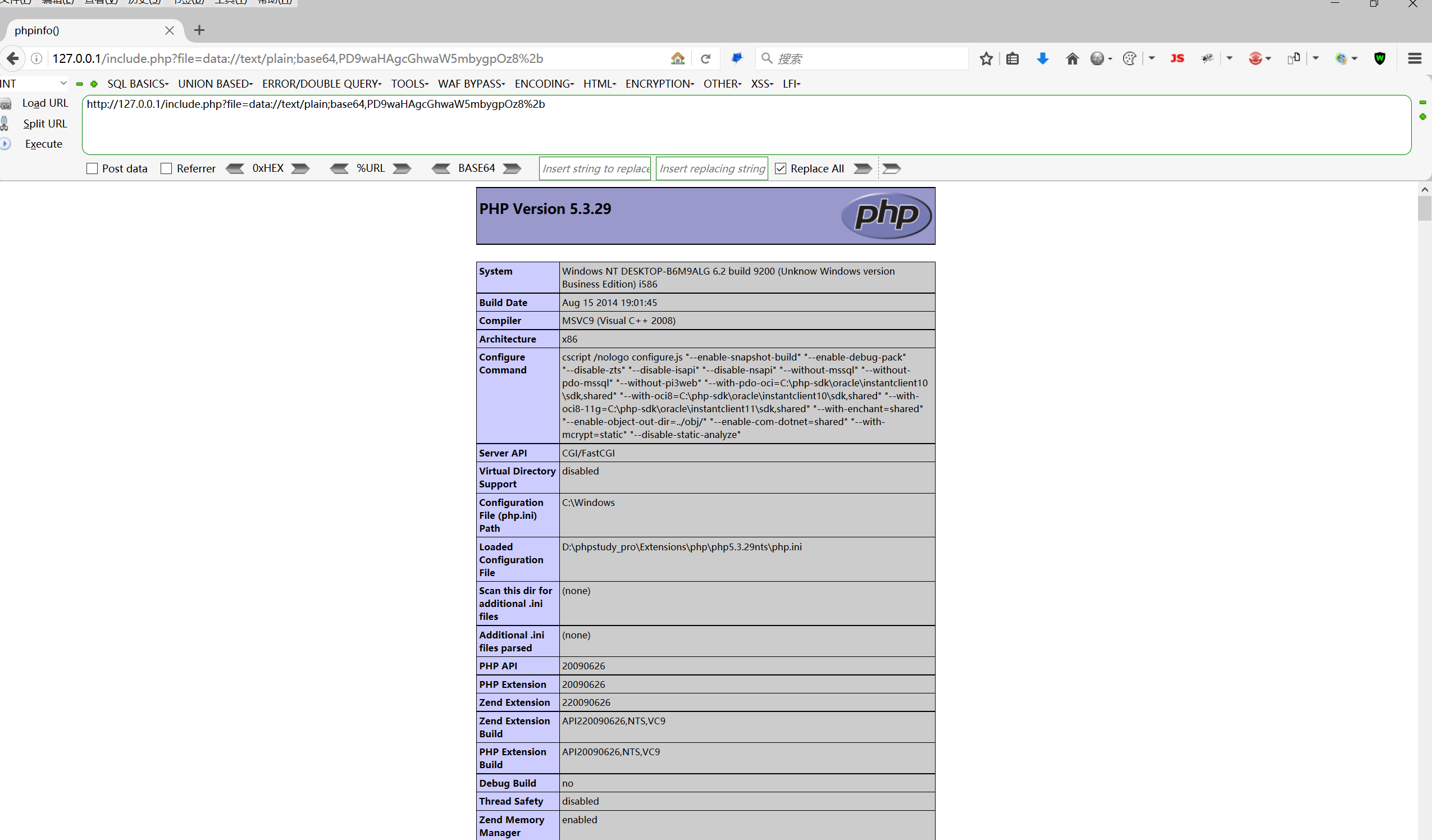The height and width of the screenshot is (840, 1432).
Task: Click the Split URL button
Action: (44, 124)
